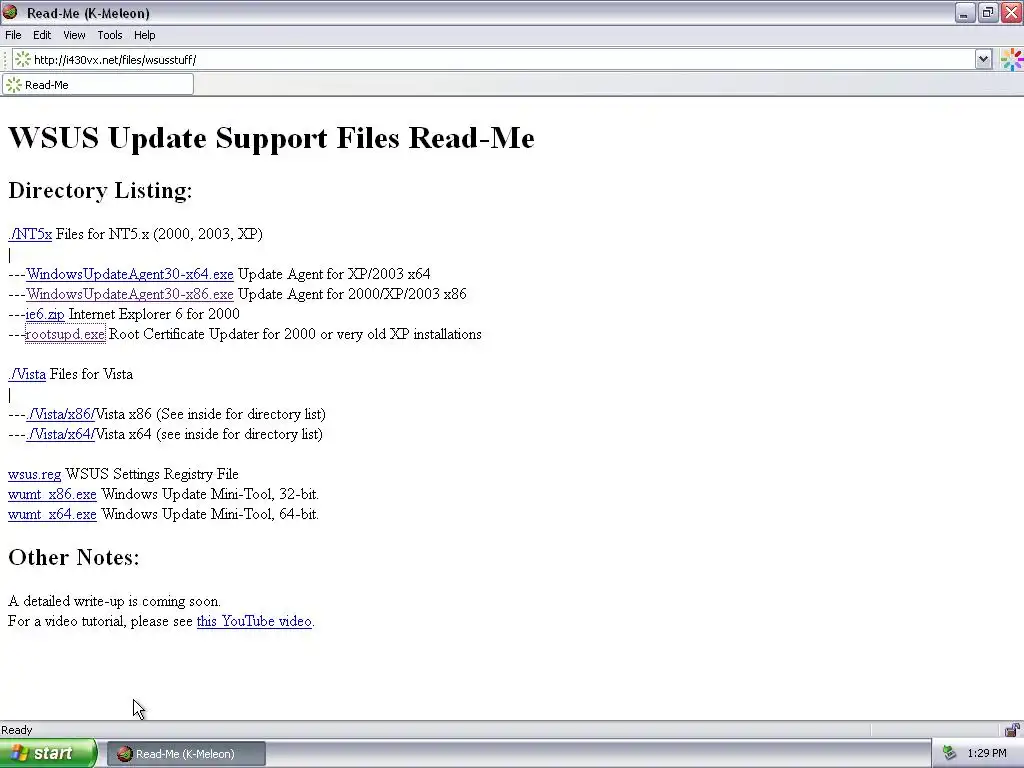Download the wsus.reg registry file
The height and width of the screenshot is (768, 1024).
tap(35, 474)
